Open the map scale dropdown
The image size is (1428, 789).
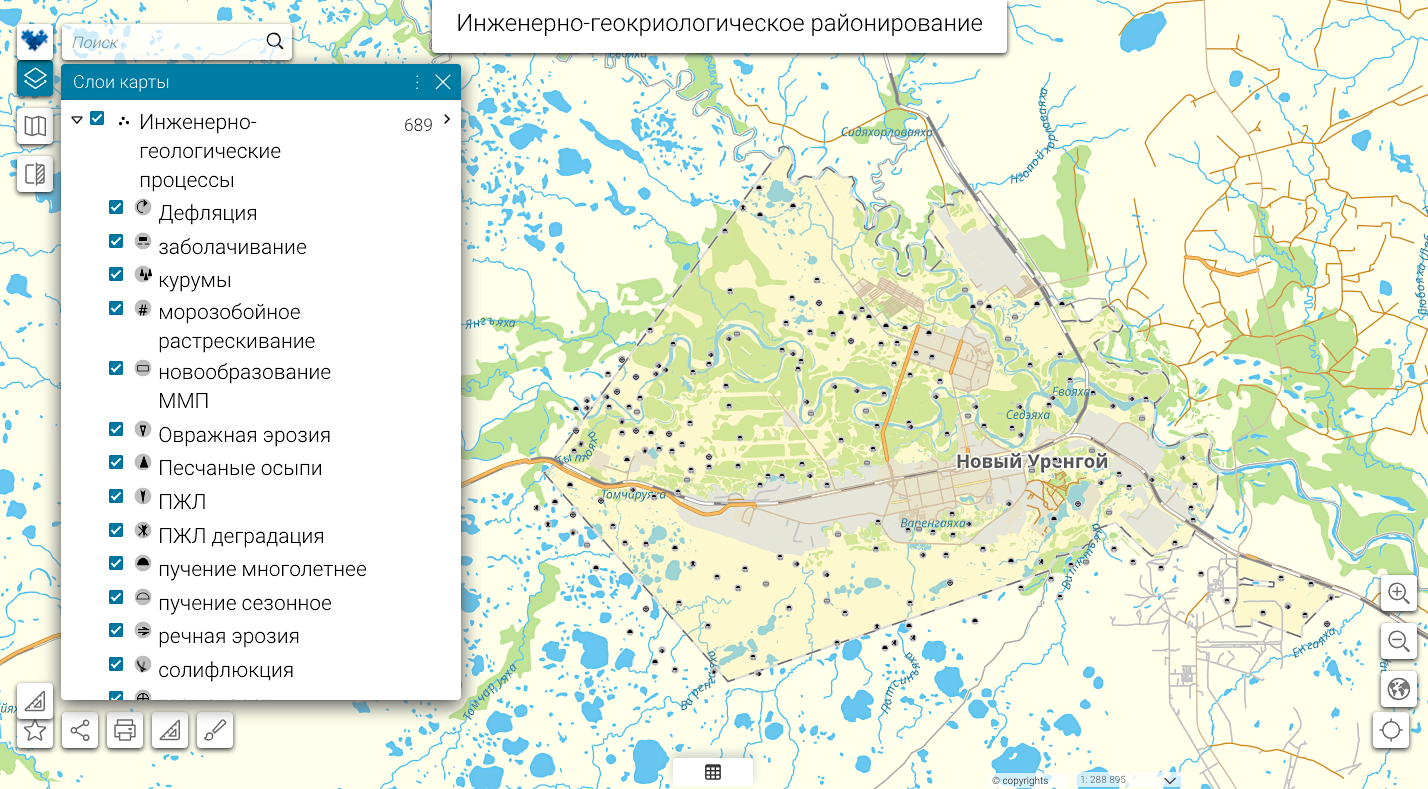click(1170, 780)
